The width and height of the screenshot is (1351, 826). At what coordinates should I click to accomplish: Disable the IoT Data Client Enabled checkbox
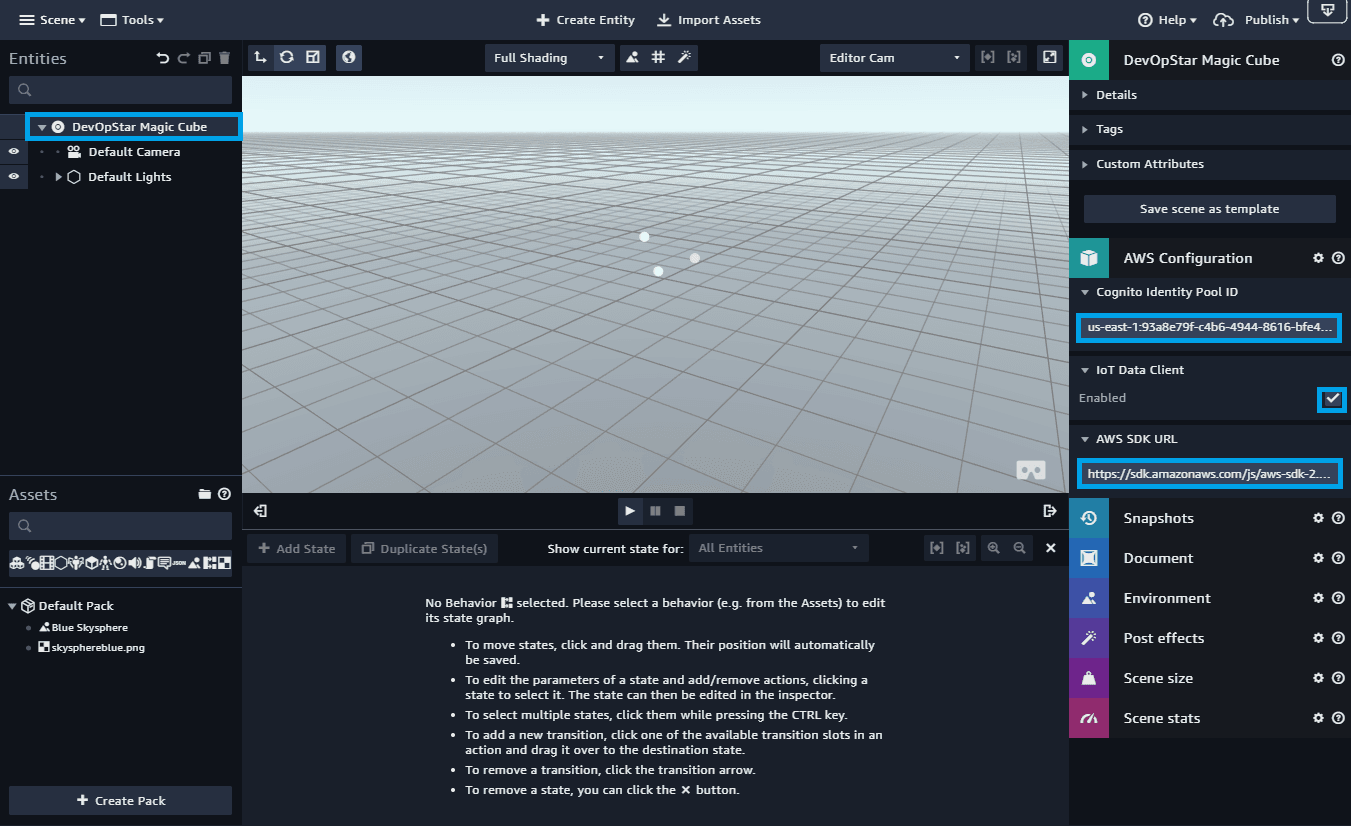point(1331,399)
